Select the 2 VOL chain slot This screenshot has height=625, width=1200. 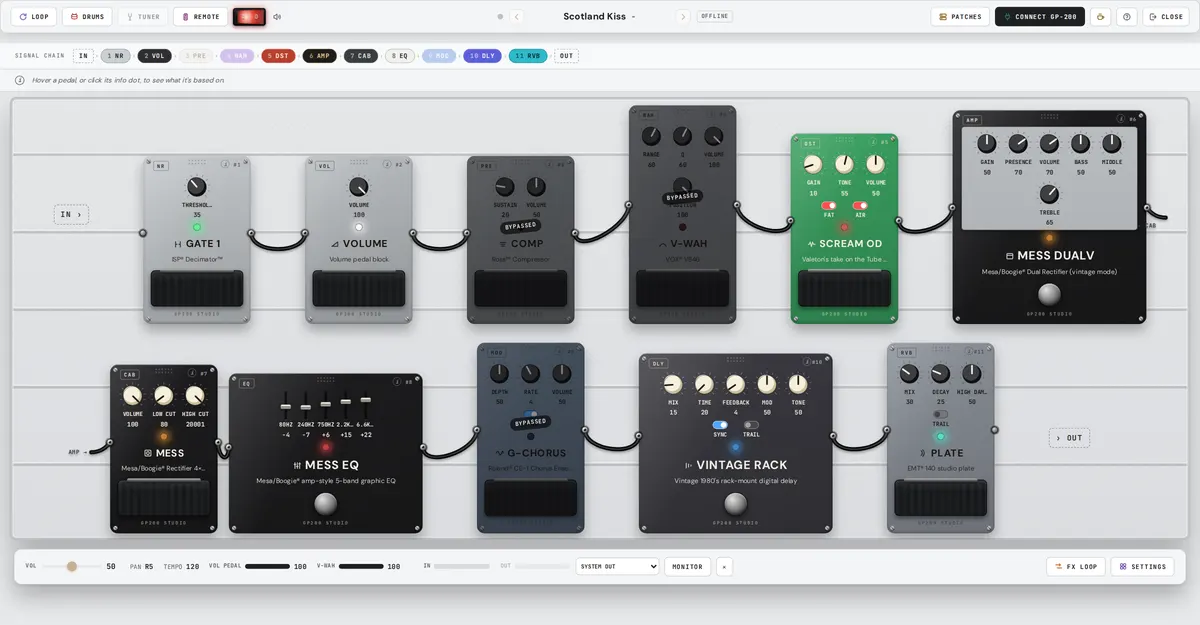pos(154,56)
